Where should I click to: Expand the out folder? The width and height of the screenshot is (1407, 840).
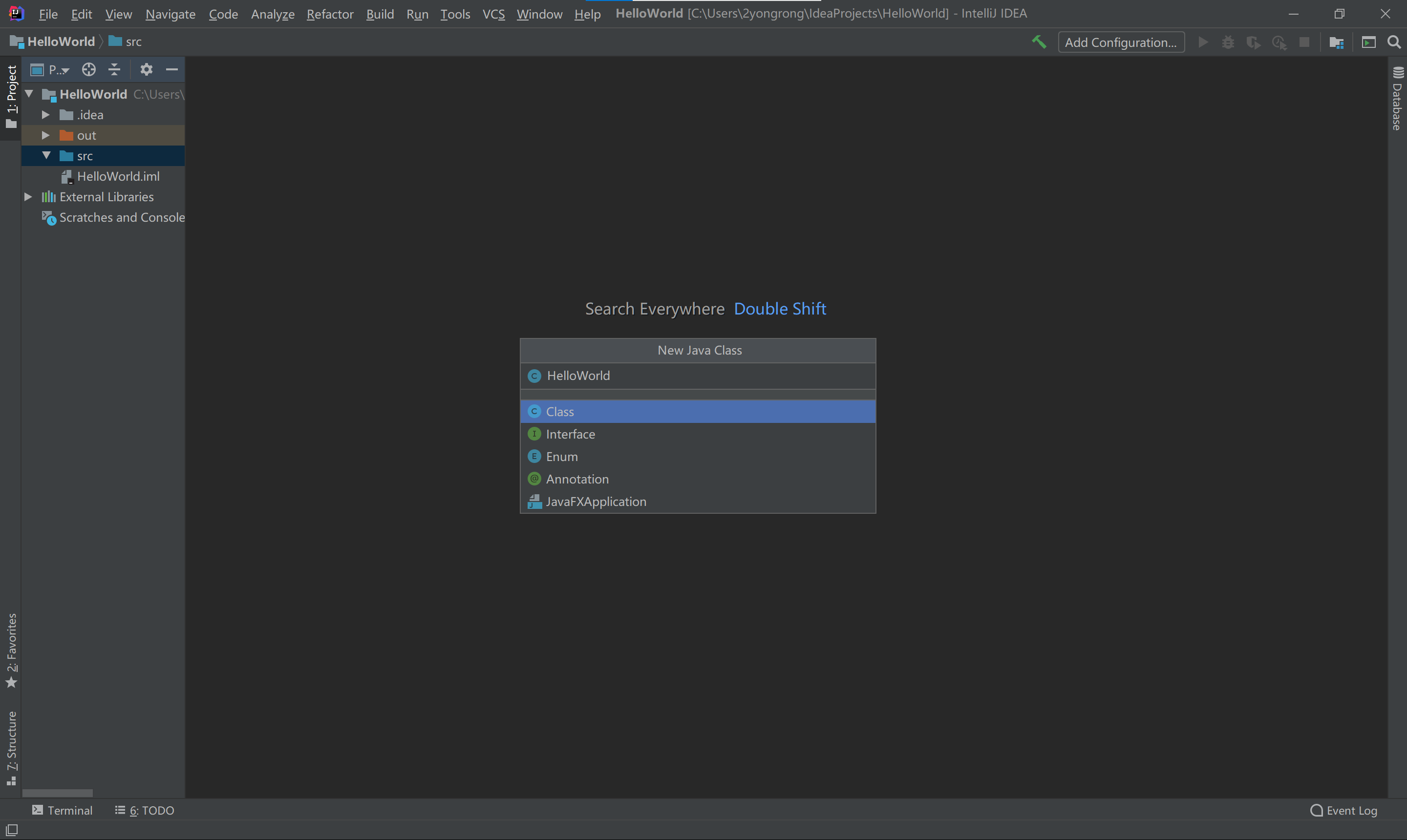[46, 135]
